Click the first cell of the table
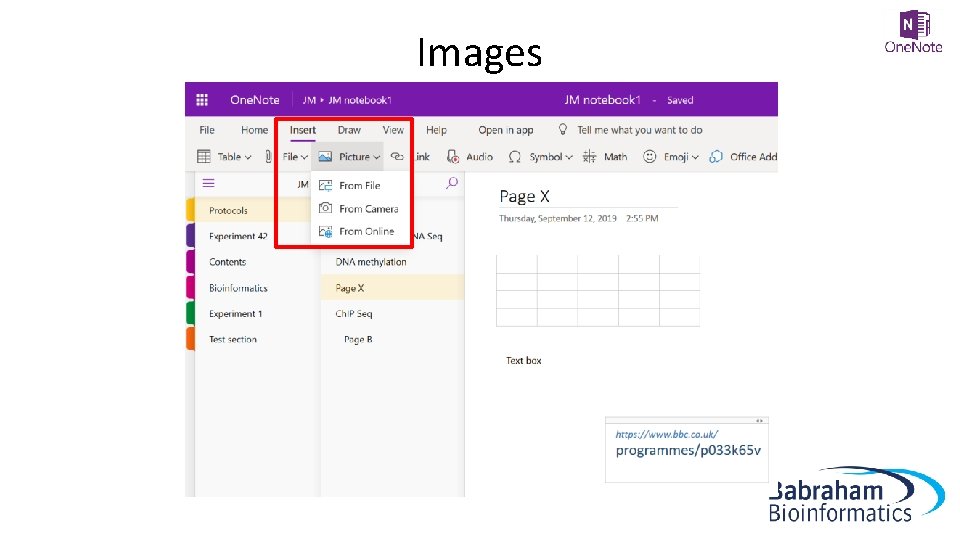Image resolution: width=960 pixels, height=540 pixels. pos(517,264)
